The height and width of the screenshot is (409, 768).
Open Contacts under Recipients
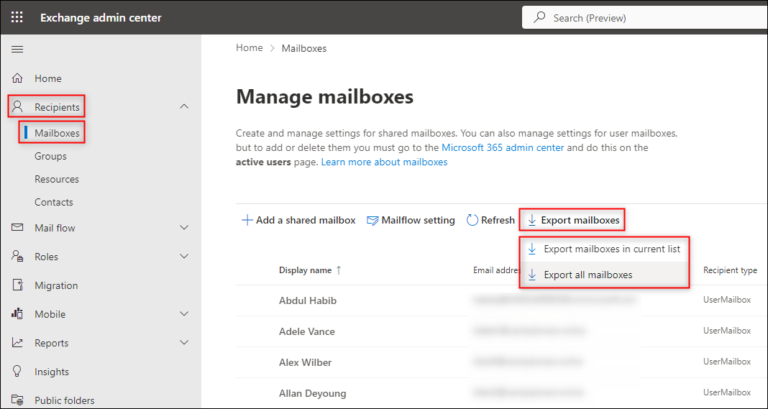tap(54, 202)
